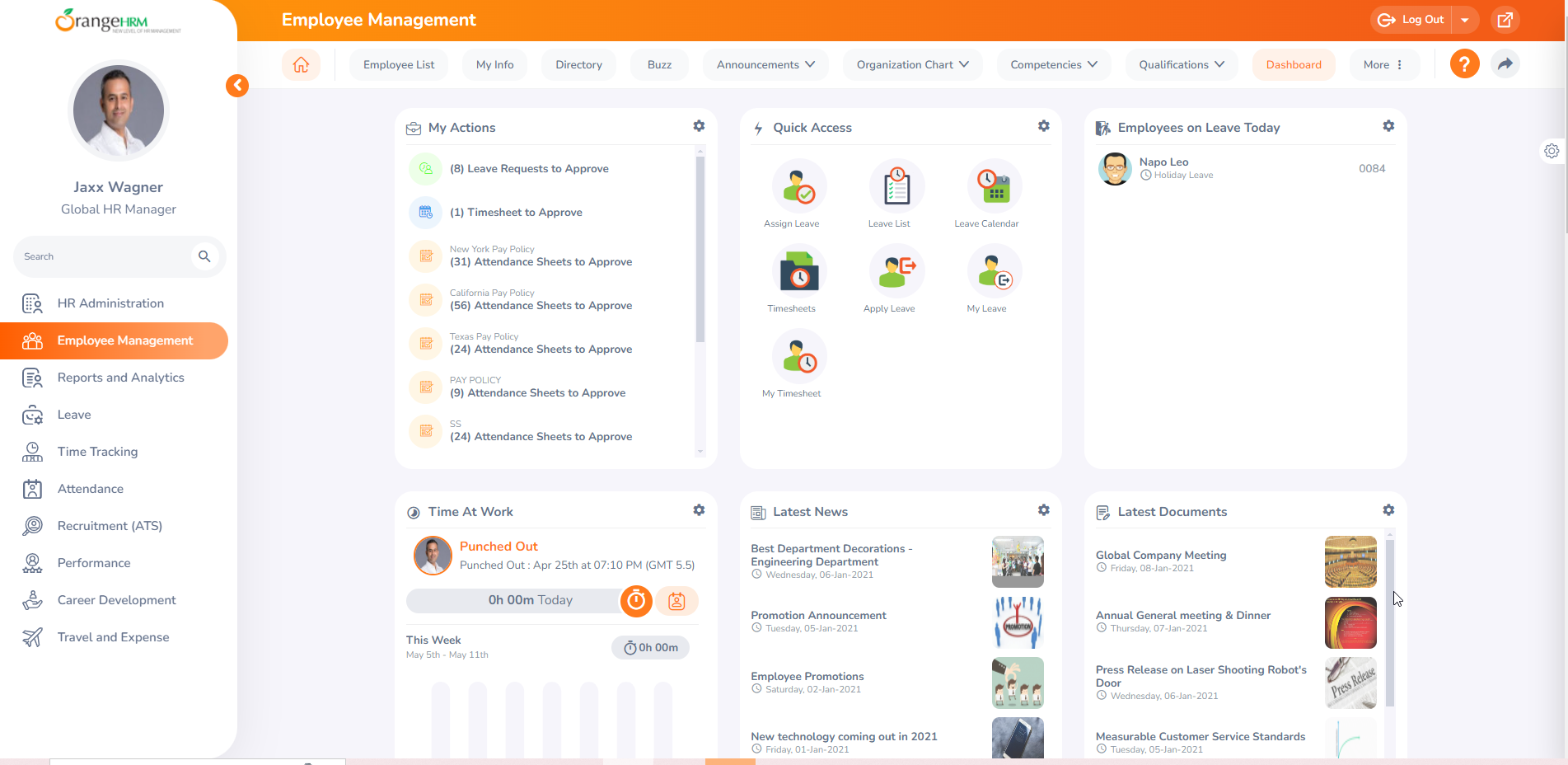The image size is (1568, 765).
Task: Switch to the Employee List tab
Action: click(x=399, y=64)
